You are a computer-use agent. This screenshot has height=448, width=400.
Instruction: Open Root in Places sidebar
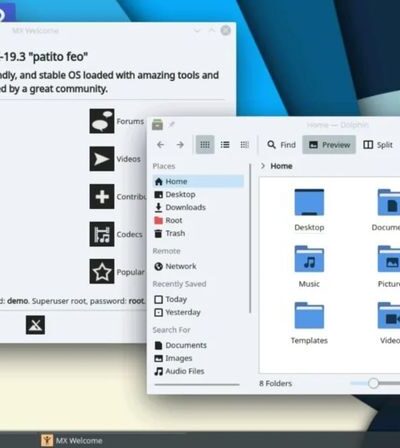point(168,220)
